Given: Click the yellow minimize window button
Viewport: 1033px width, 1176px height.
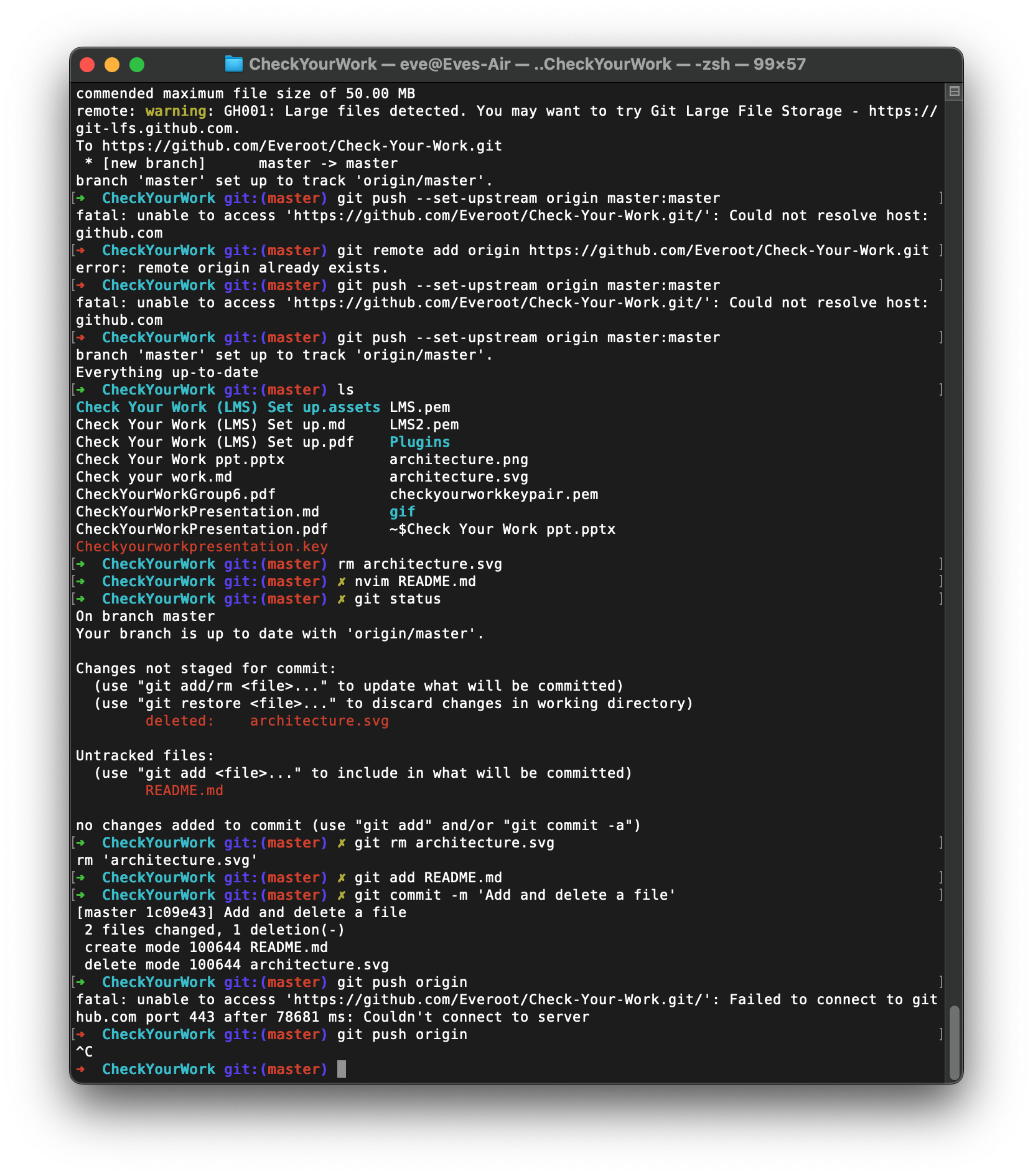Looking at the screenshot, I should coord(112,65).
